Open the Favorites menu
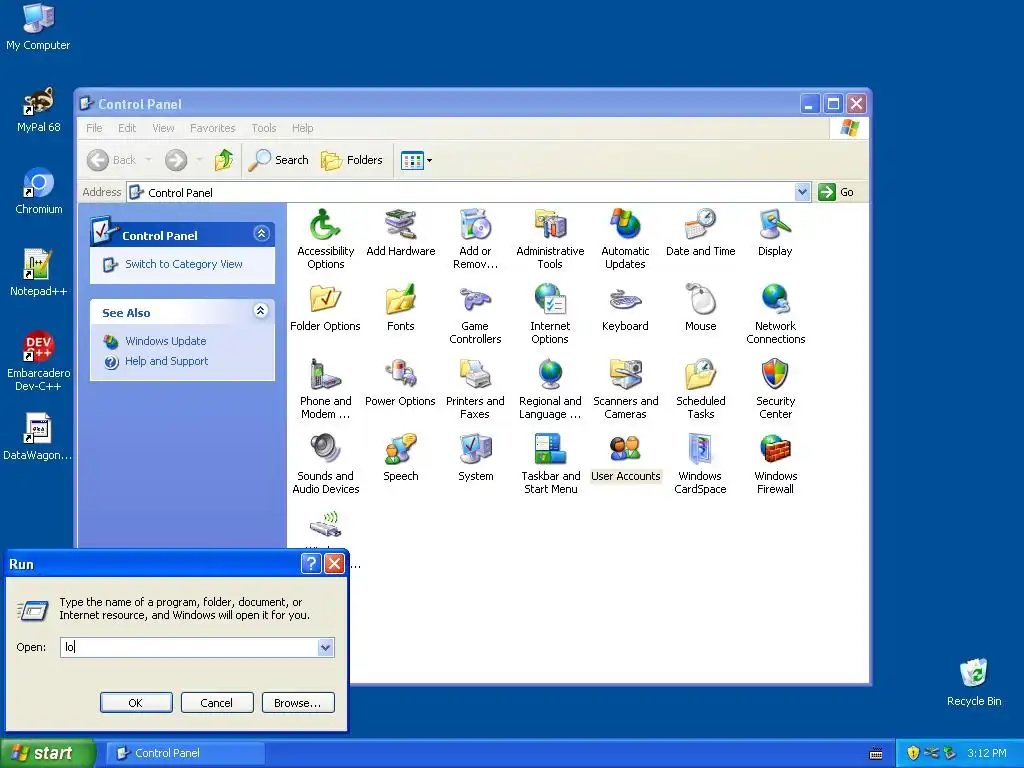 212,128
